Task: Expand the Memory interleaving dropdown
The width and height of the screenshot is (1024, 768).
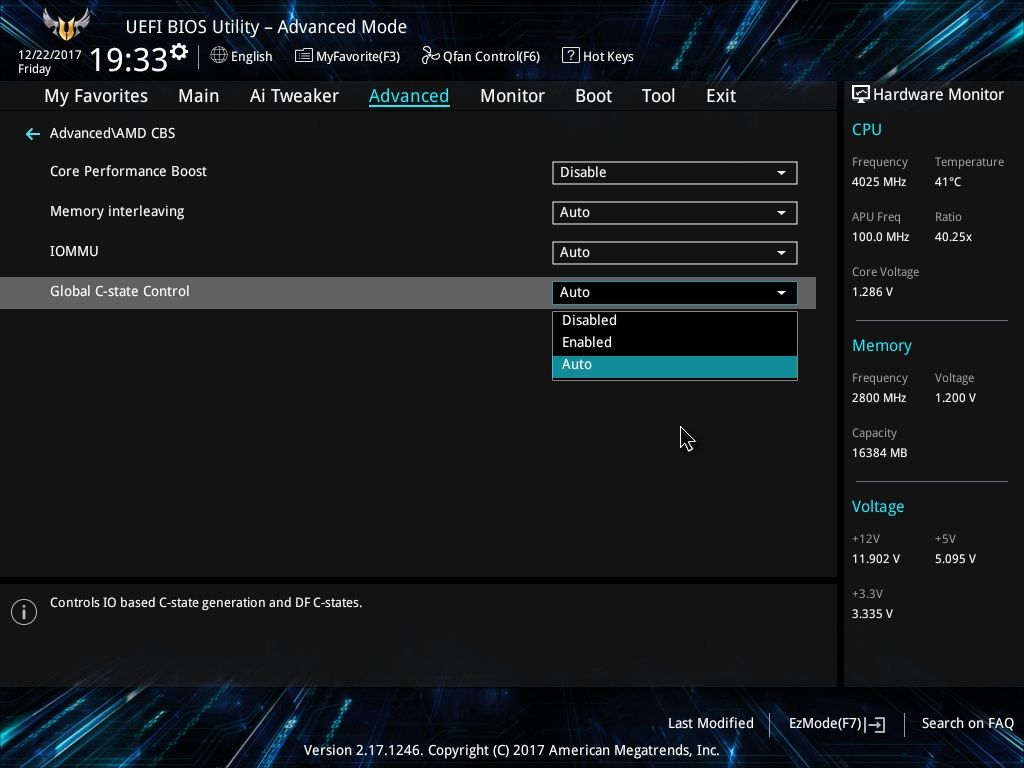Action: (x=675, y=213)
